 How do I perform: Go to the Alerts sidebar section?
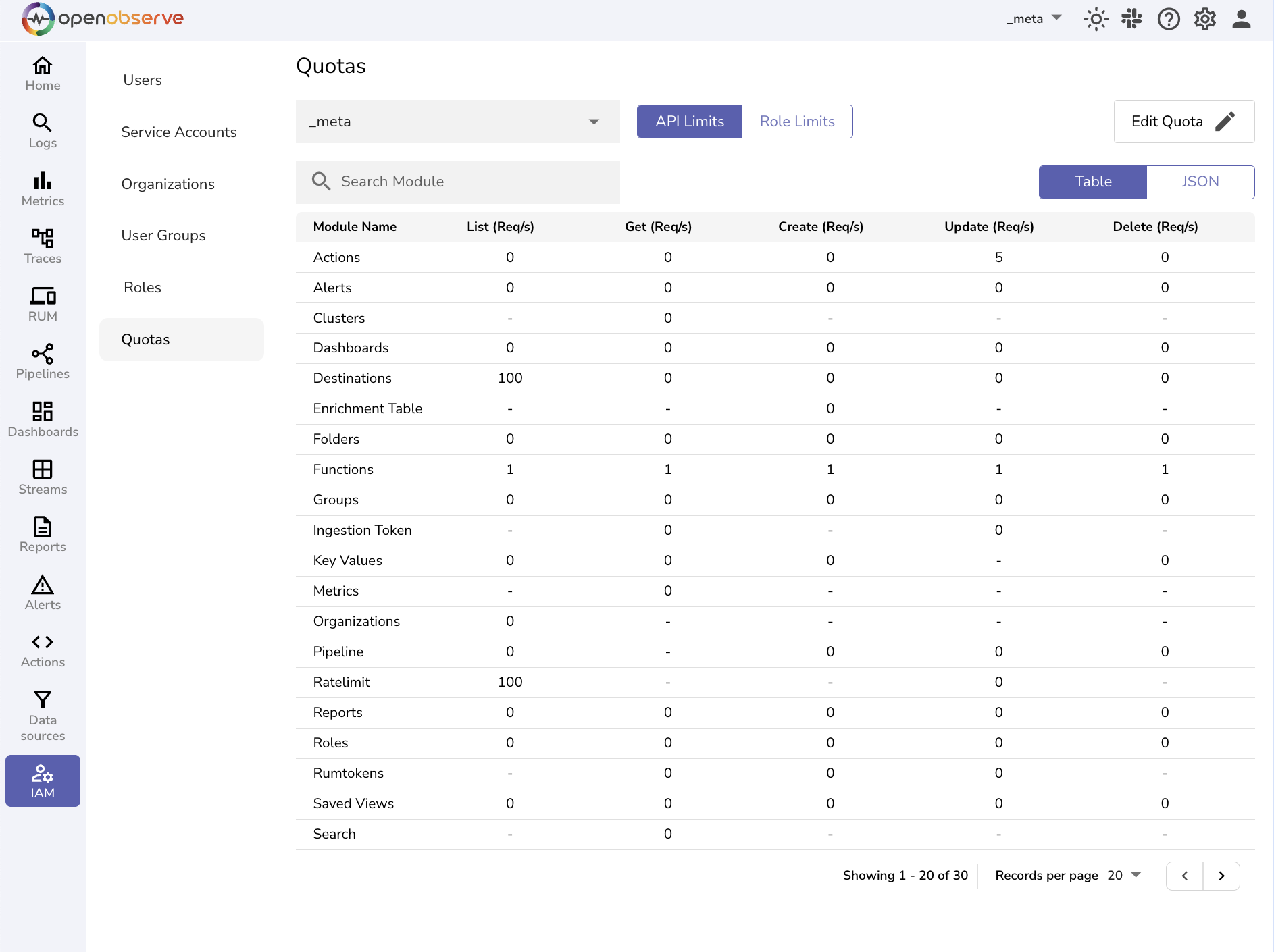point(43,593)
